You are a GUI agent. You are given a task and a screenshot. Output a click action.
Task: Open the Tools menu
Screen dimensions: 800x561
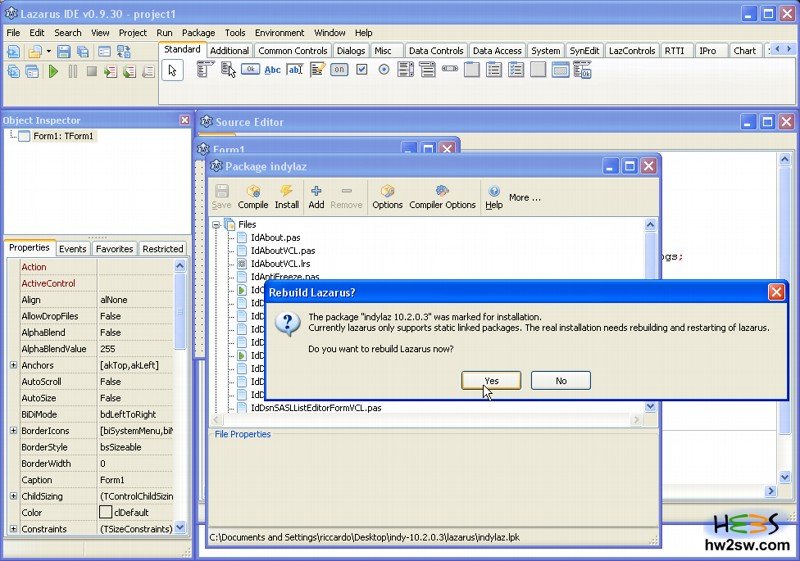click(235, 33)
